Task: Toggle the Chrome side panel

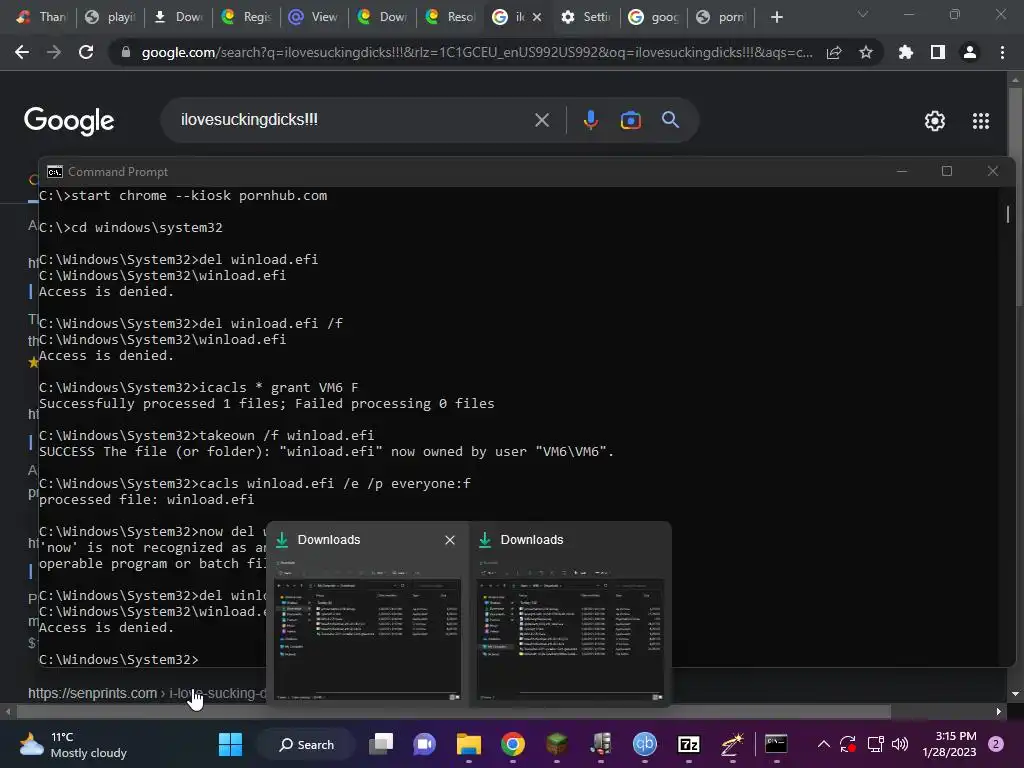Action: tap(938, 52)
